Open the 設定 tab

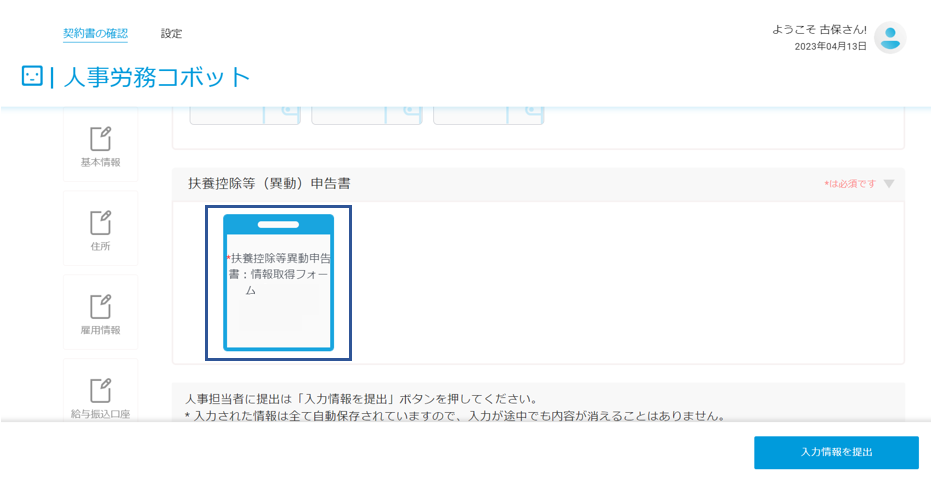click(171, 34)
